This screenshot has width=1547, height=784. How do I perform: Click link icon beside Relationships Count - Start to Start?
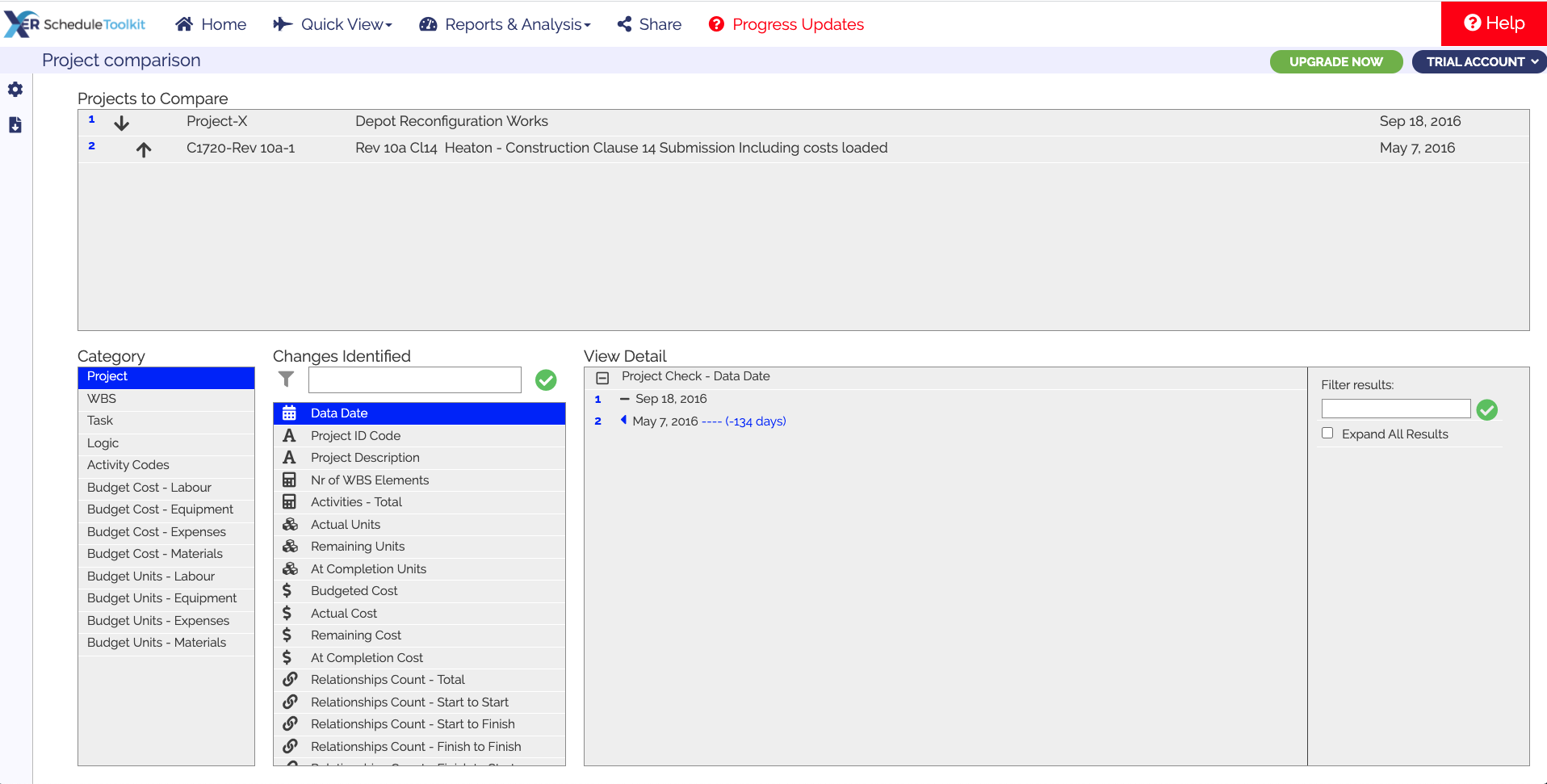click(290, 702)
